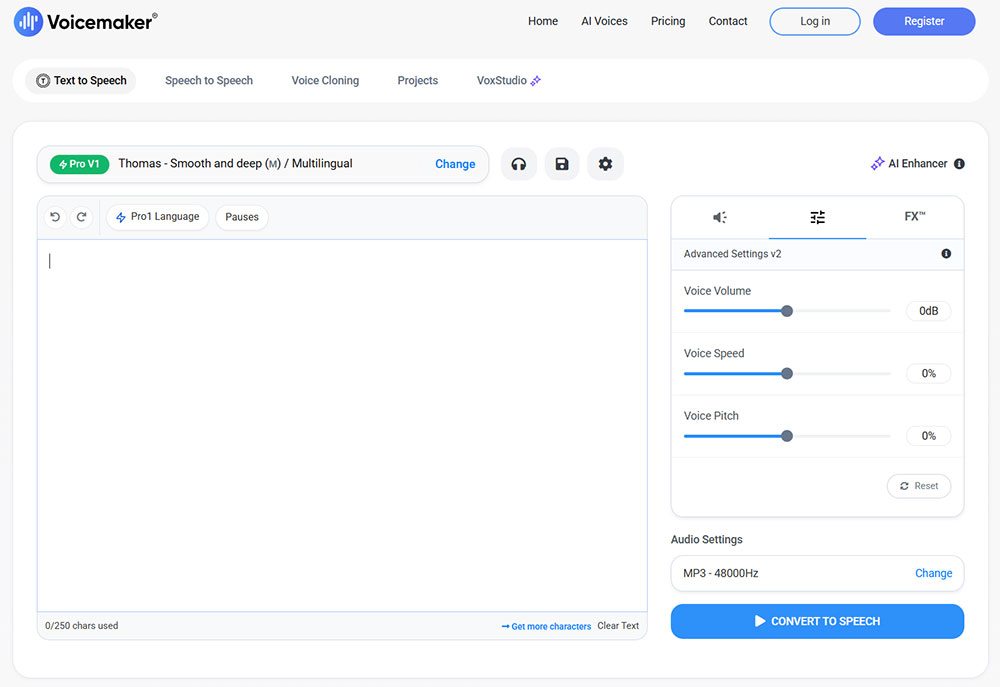Click the Voice Speed 0% value box
1000x687 pixels.
point(929,373)
